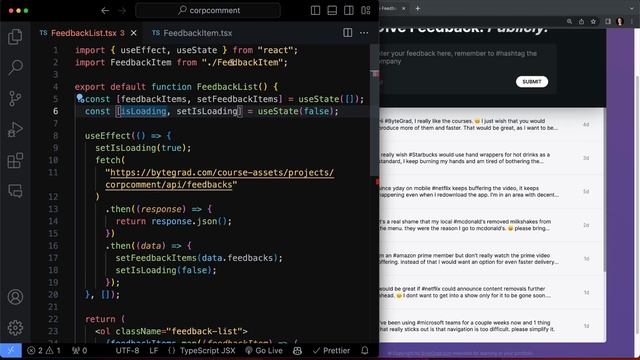
Task: Open the chat panel icon in activity bar
Action: coord(15,191)
